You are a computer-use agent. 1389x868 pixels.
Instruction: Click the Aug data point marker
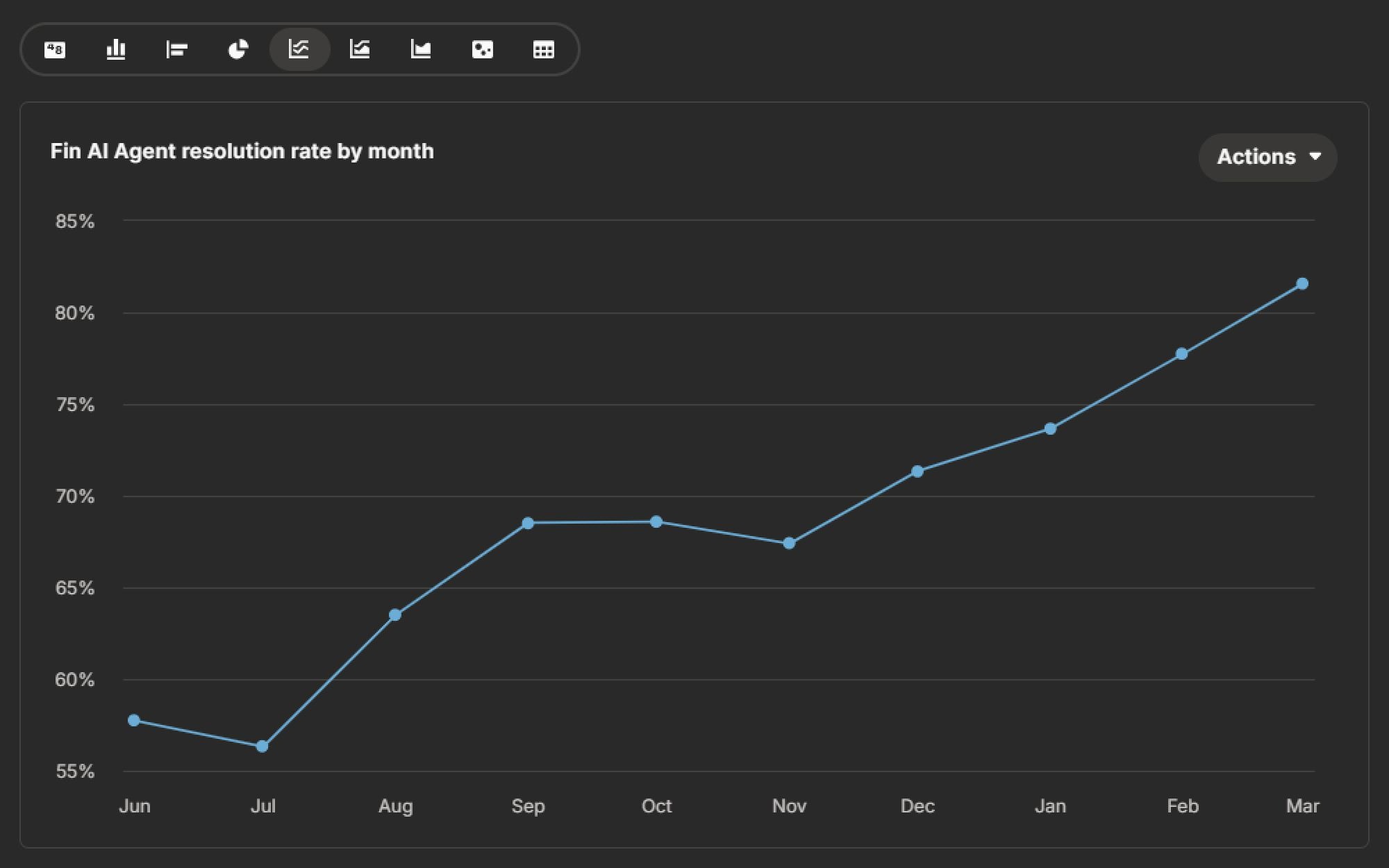[x=395, y=615]
